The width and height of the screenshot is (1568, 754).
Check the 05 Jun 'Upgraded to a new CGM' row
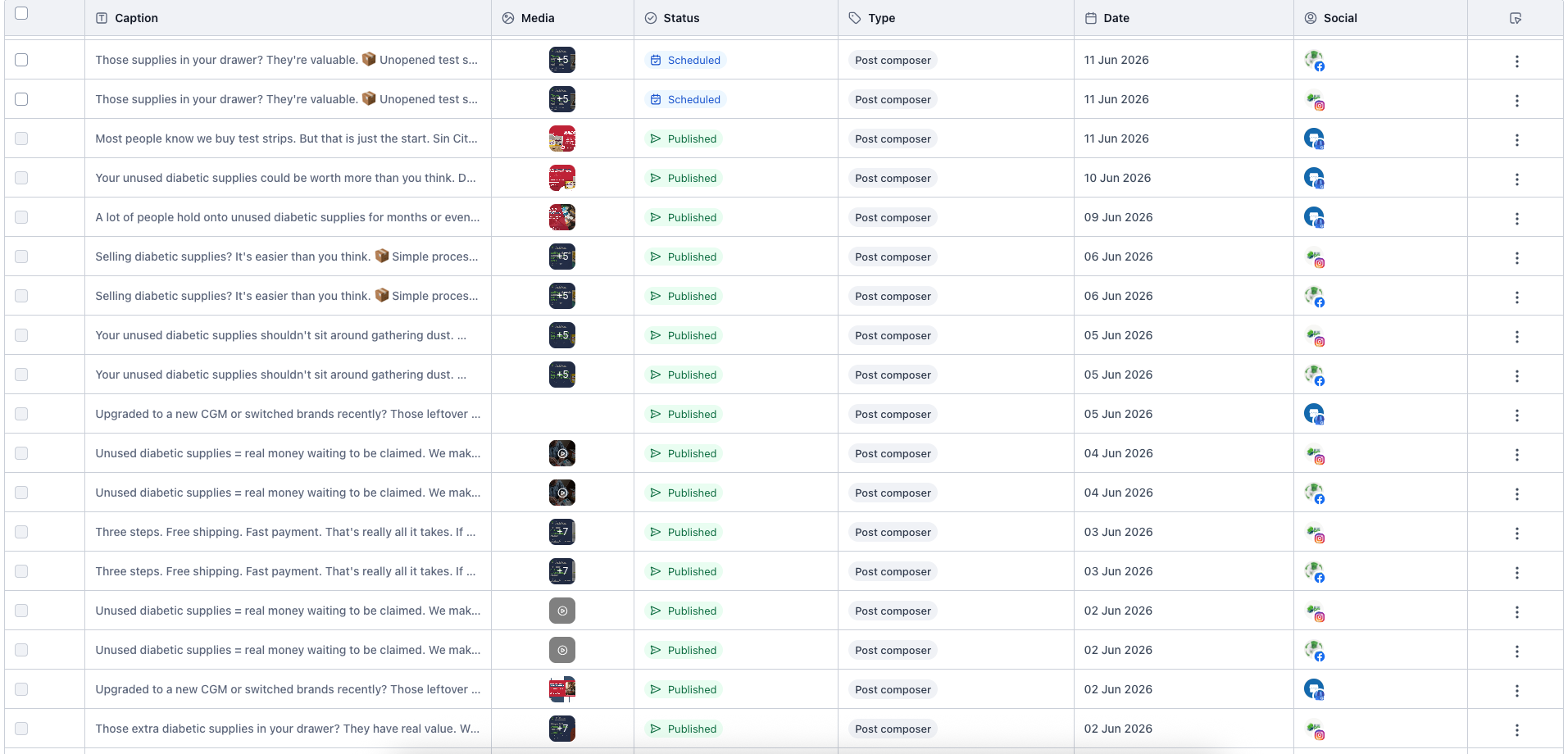click(x=21, y=414)
